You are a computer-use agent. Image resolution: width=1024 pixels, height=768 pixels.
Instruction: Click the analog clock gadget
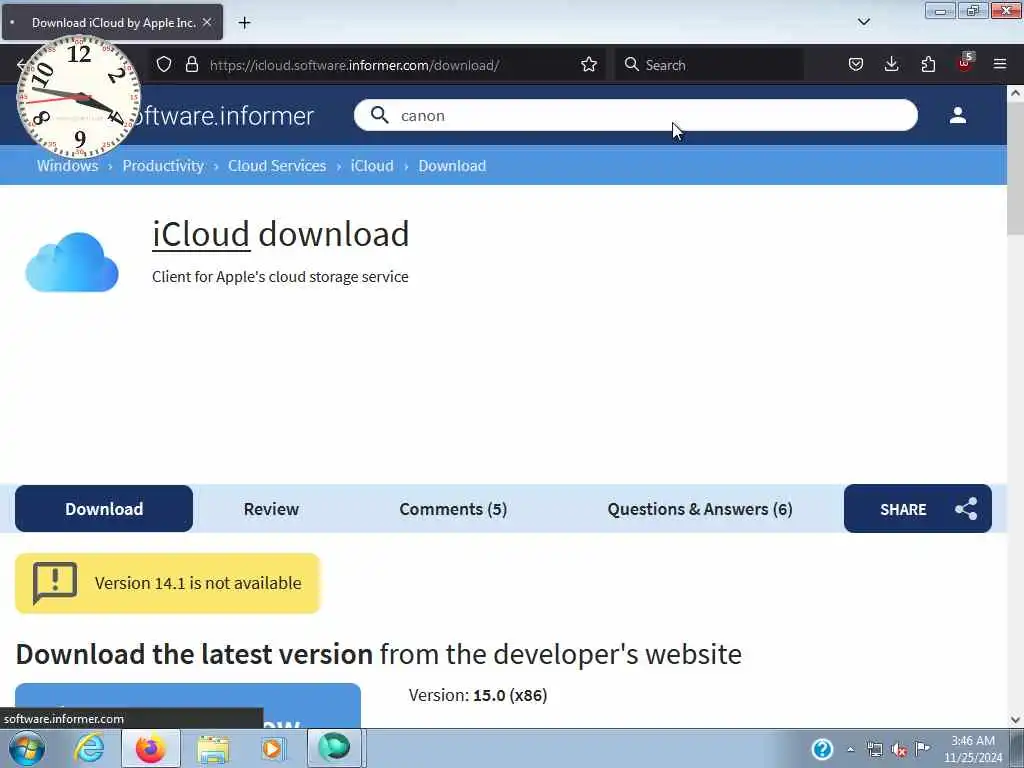pyautogui.click(x=78, y=97)
